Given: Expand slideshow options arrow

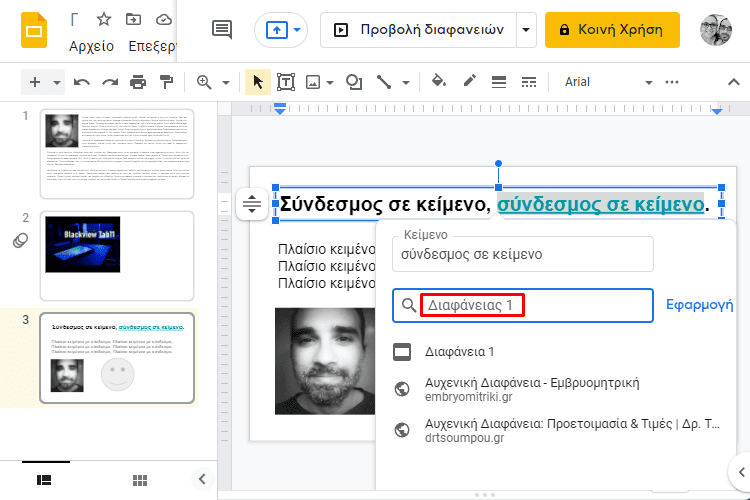Looking at the screenshot, I should click(526, 30).
